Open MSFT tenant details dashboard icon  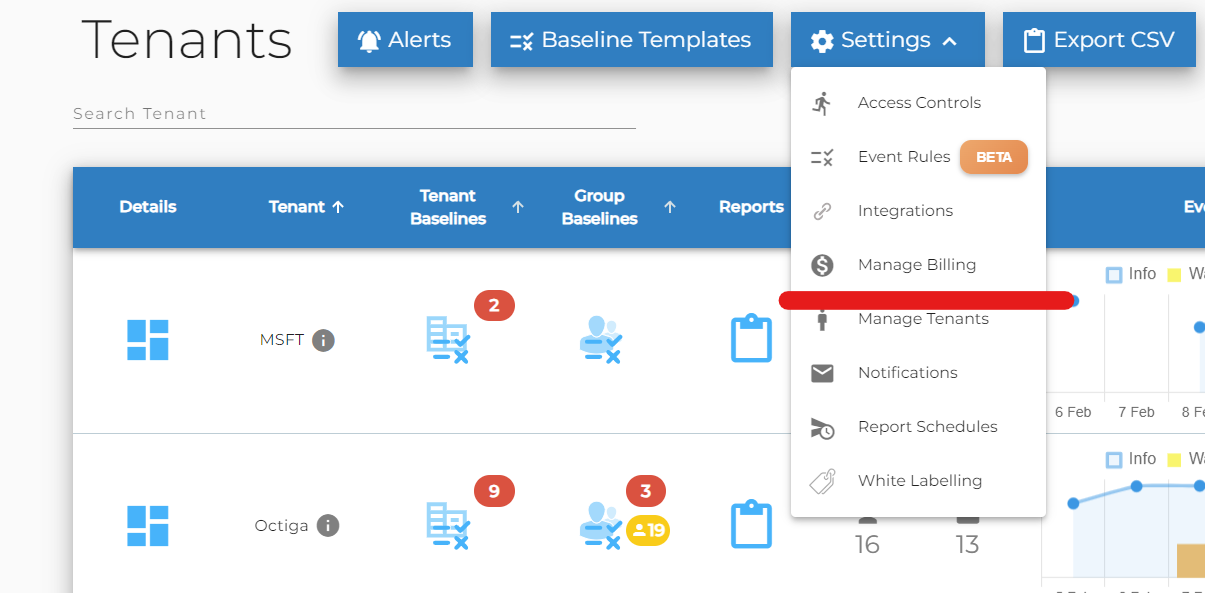(147, 340)
